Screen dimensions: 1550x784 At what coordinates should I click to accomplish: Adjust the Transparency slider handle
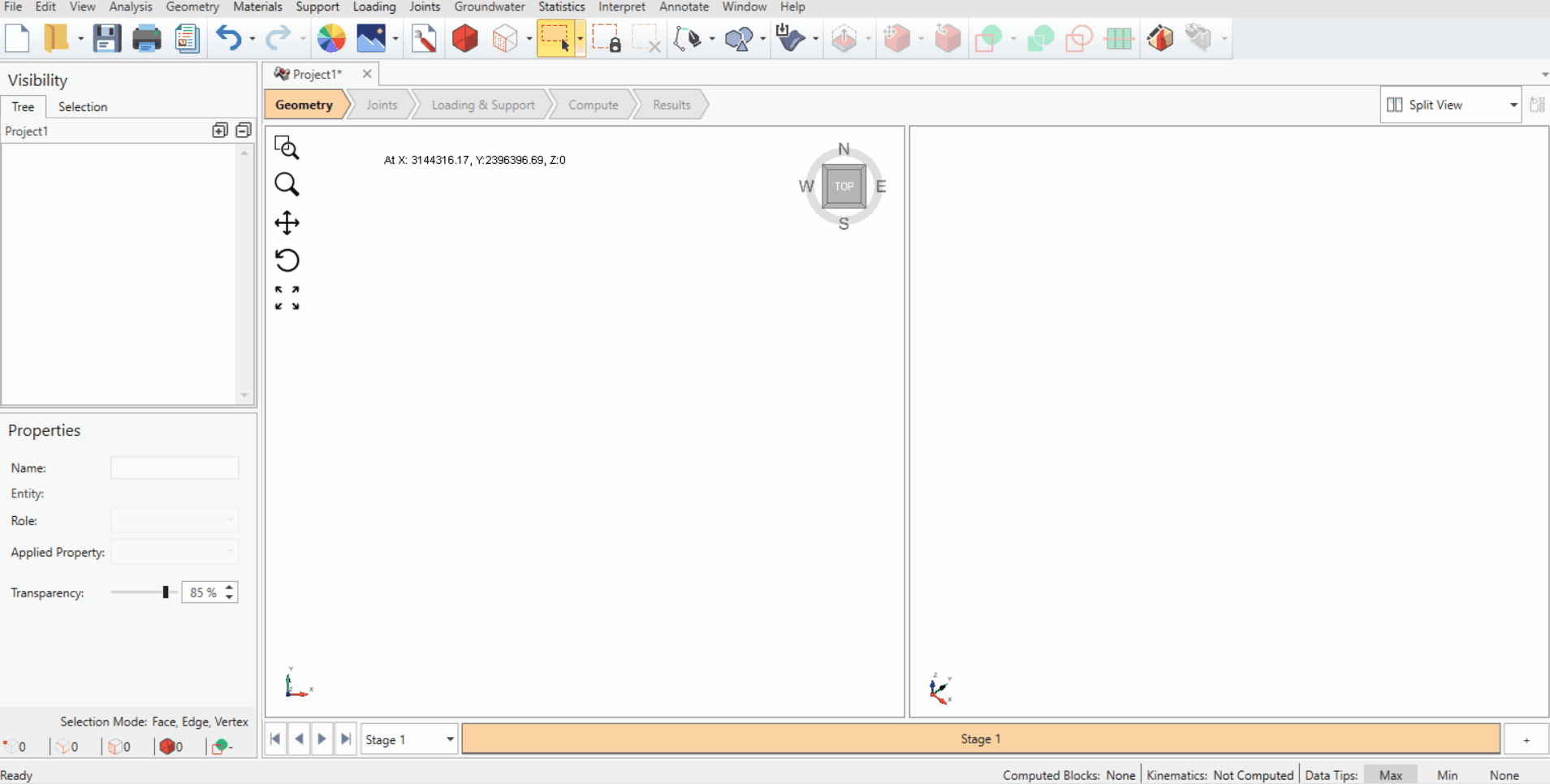[166, 592]
